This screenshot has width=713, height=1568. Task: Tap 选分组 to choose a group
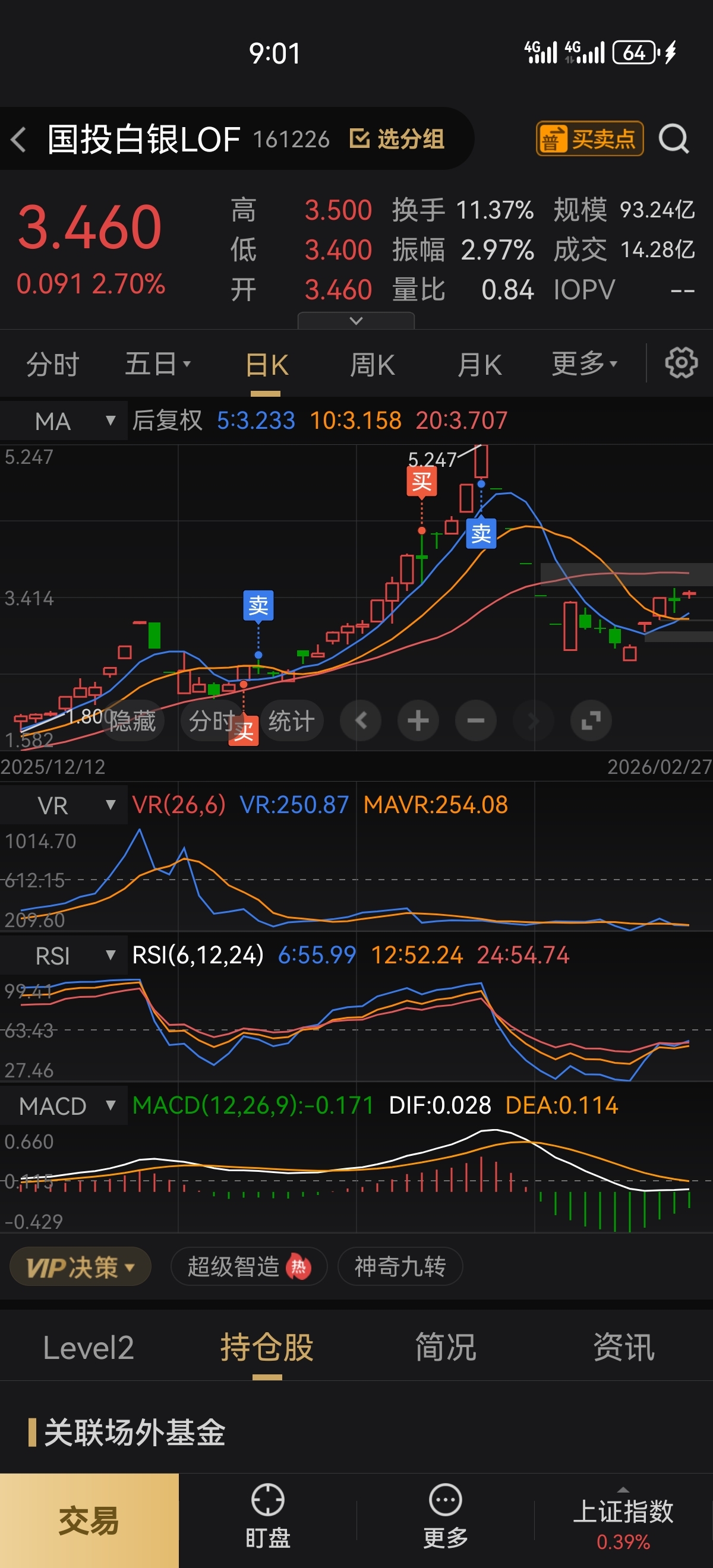pyautogui.click(x=397, y=139)
